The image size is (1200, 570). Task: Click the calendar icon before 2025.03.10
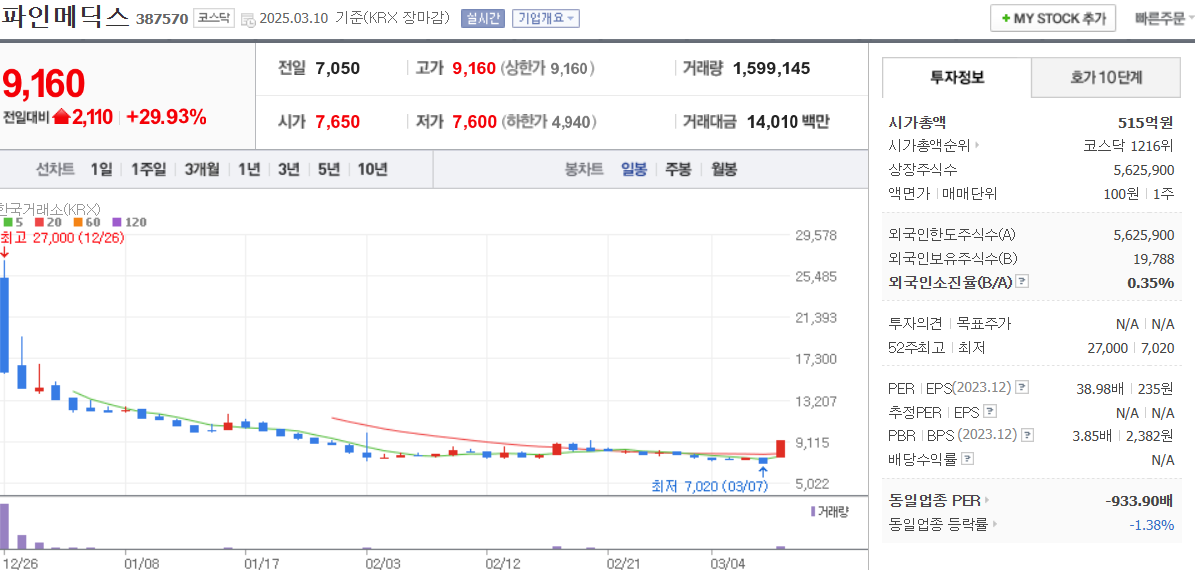pyautogui.click(x=248, y=18)
